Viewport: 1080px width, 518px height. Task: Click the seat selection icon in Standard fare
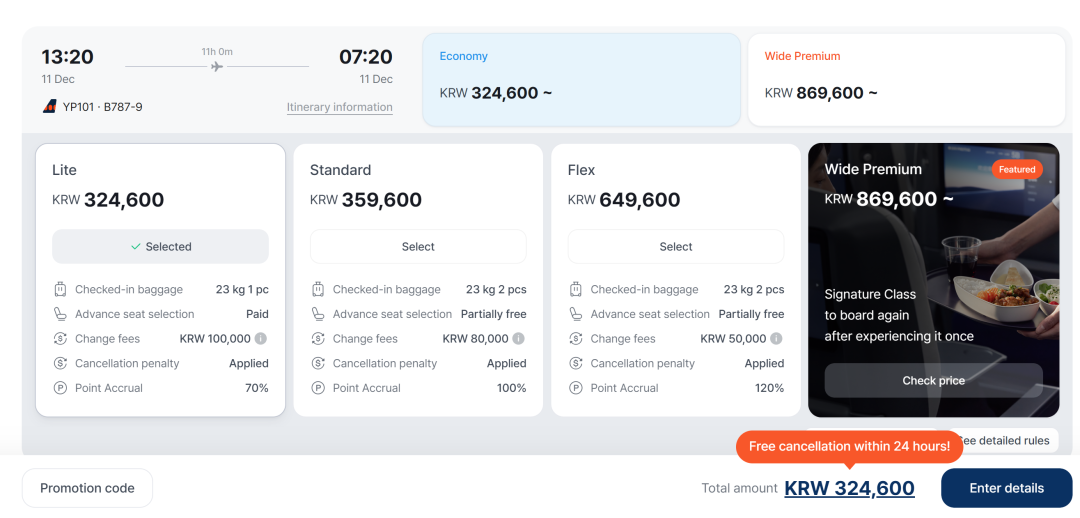pos(318,314)
